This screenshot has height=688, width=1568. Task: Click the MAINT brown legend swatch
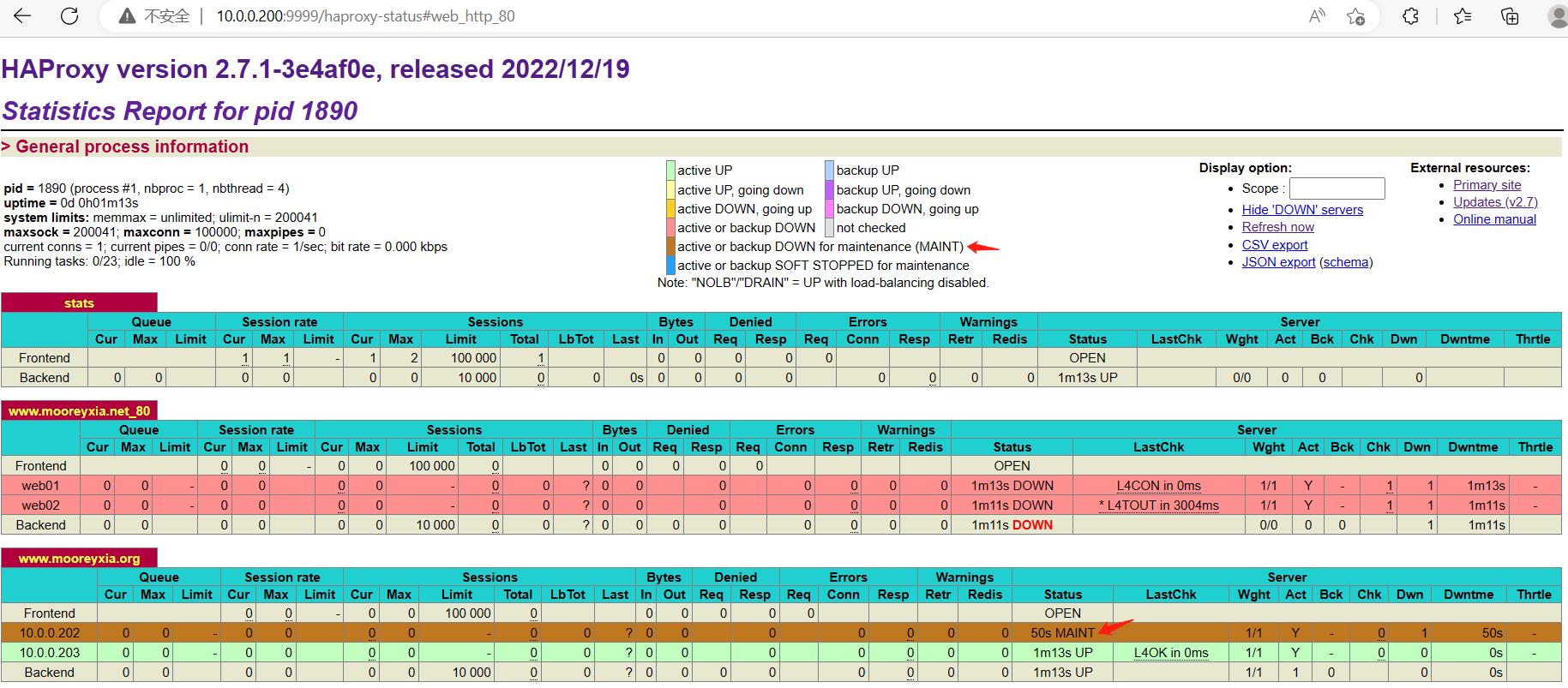[x=670, y=246]
